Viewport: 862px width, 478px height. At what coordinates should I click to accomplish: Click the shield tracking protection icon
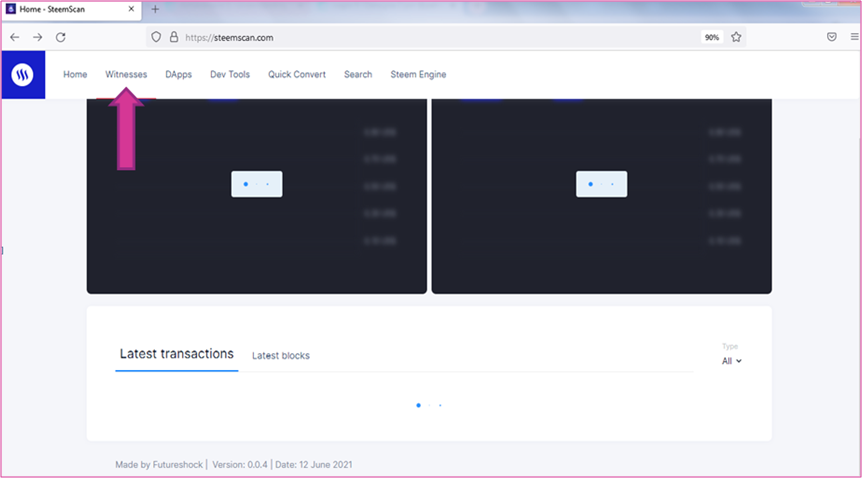pos(156,37)
